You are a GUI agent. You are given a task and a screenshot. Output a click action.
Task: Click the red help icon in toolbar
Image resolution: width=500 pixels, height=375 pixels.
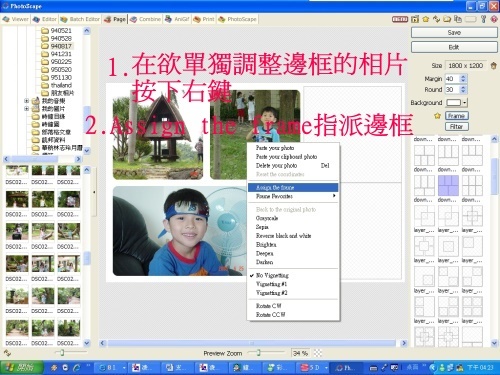[x=494, y=19]
